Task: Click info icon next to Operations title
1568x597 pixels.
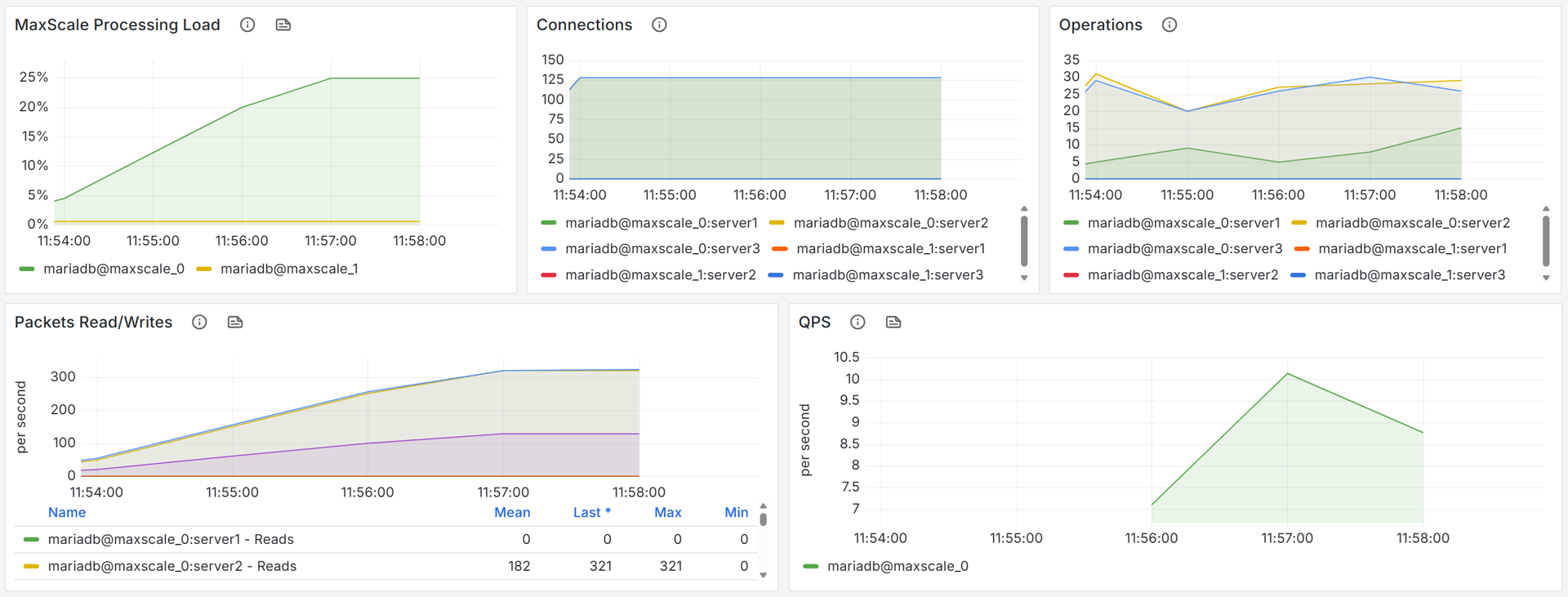Action: pos(1169,25)
